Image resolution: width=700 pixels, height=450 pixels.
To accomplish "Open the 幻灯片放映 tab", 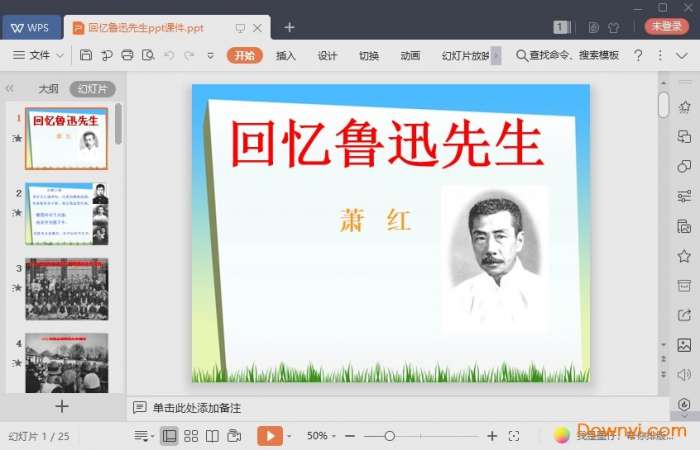I will tap(465, 56).
